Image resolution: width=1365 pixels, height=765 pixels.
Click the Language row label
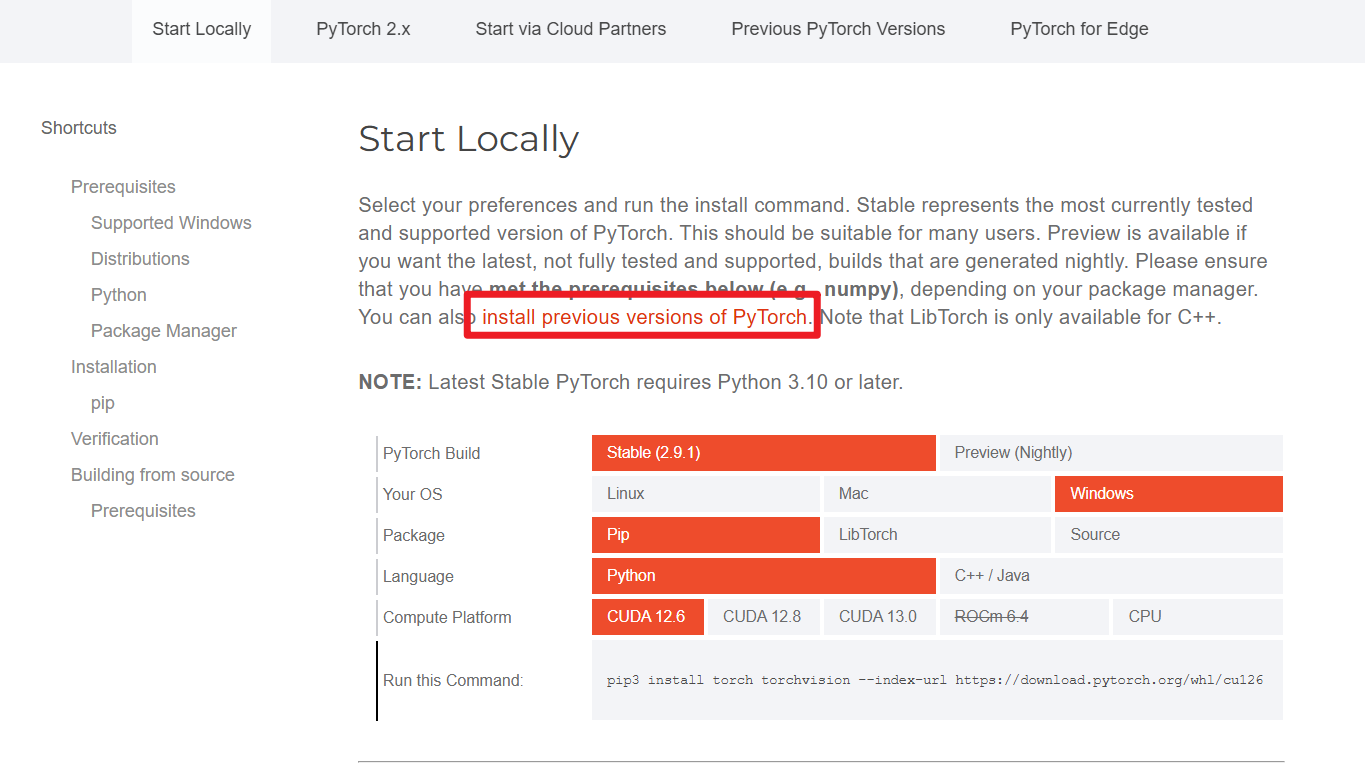pyautogui.click(x=418, y=577)
